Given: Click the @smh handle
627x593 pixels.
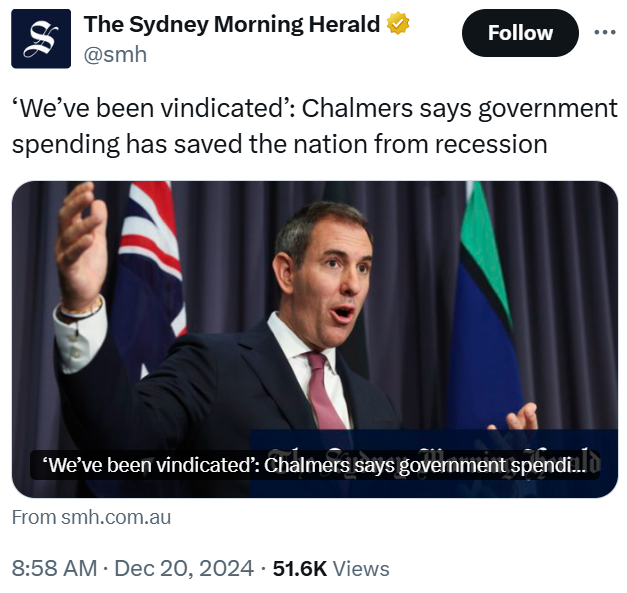Looking at the screenshot, I should 115,54.
